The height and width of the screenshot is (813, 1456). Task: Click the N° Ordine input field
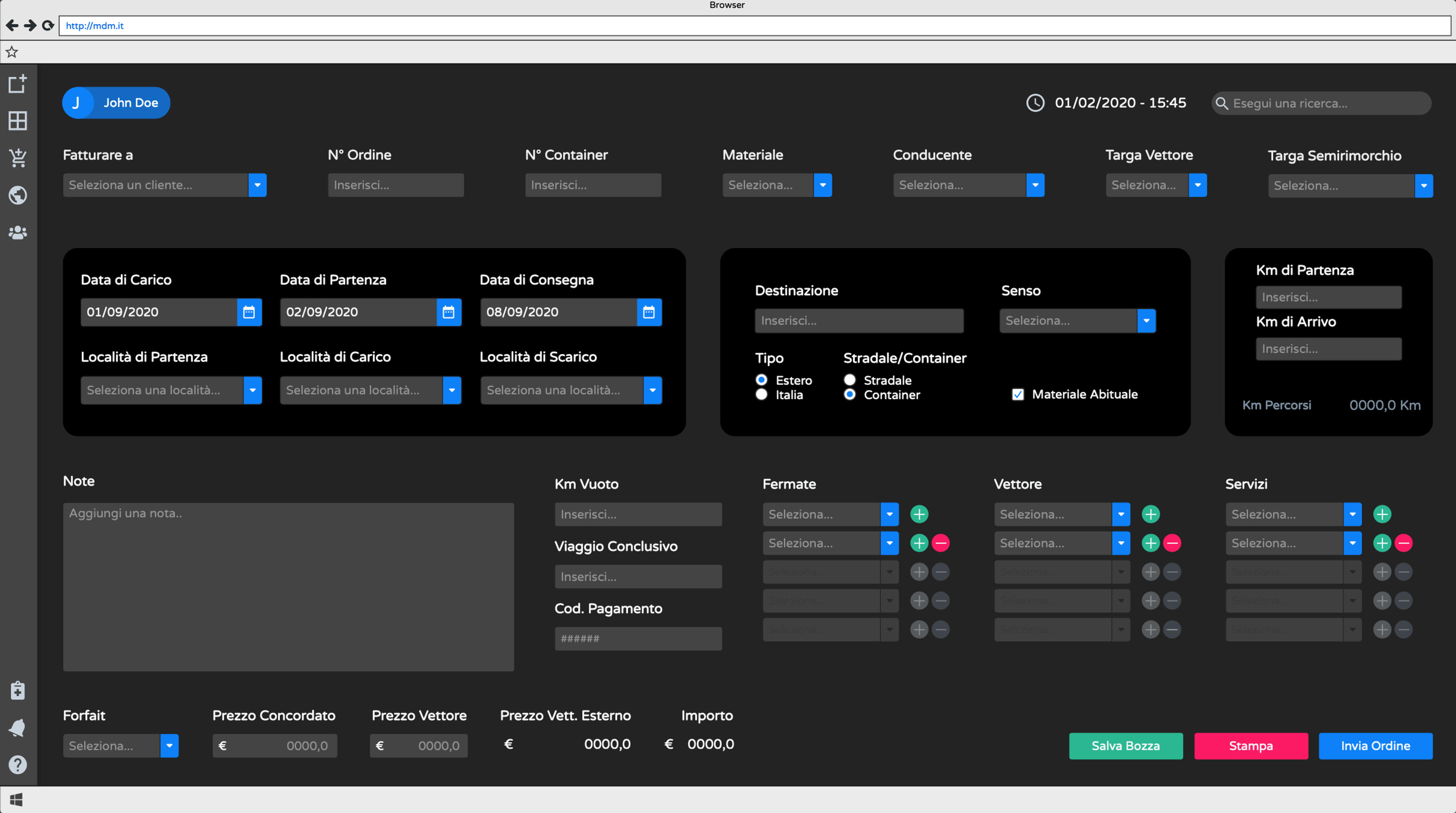pos(395,185)
